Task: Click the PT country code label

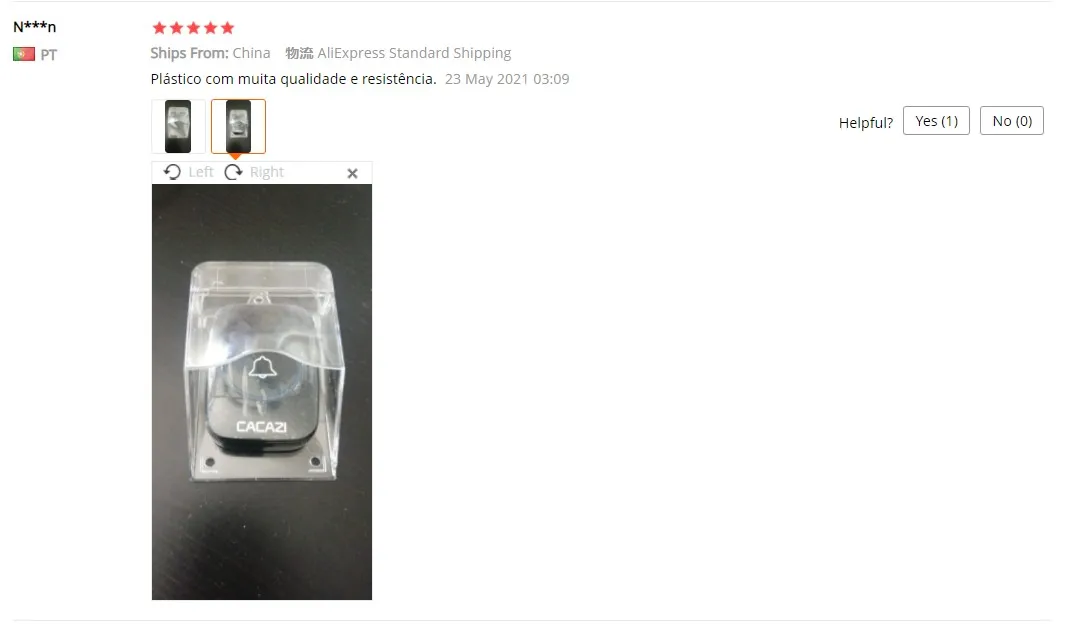Action: 48,55
